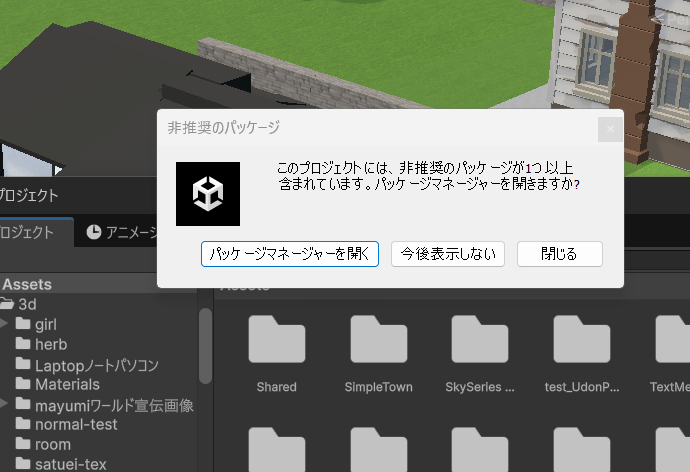The height and width of the screenshot is (472, 690).
Task: Switch to the アニメーション tab
Action: pos(122,232)
